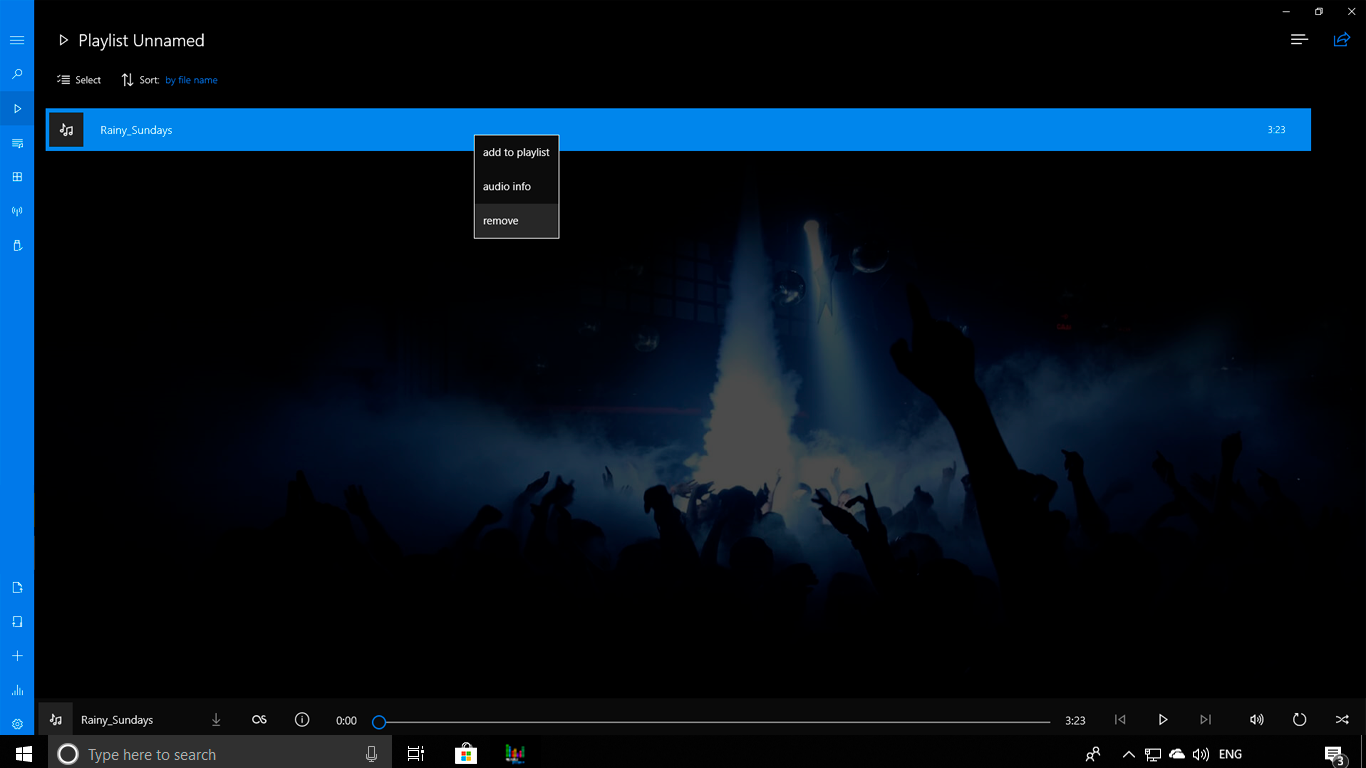Open the options menu at top right
This screenshot has width=1366, height=768.
pyautogui.click(x=1298, y=39)
